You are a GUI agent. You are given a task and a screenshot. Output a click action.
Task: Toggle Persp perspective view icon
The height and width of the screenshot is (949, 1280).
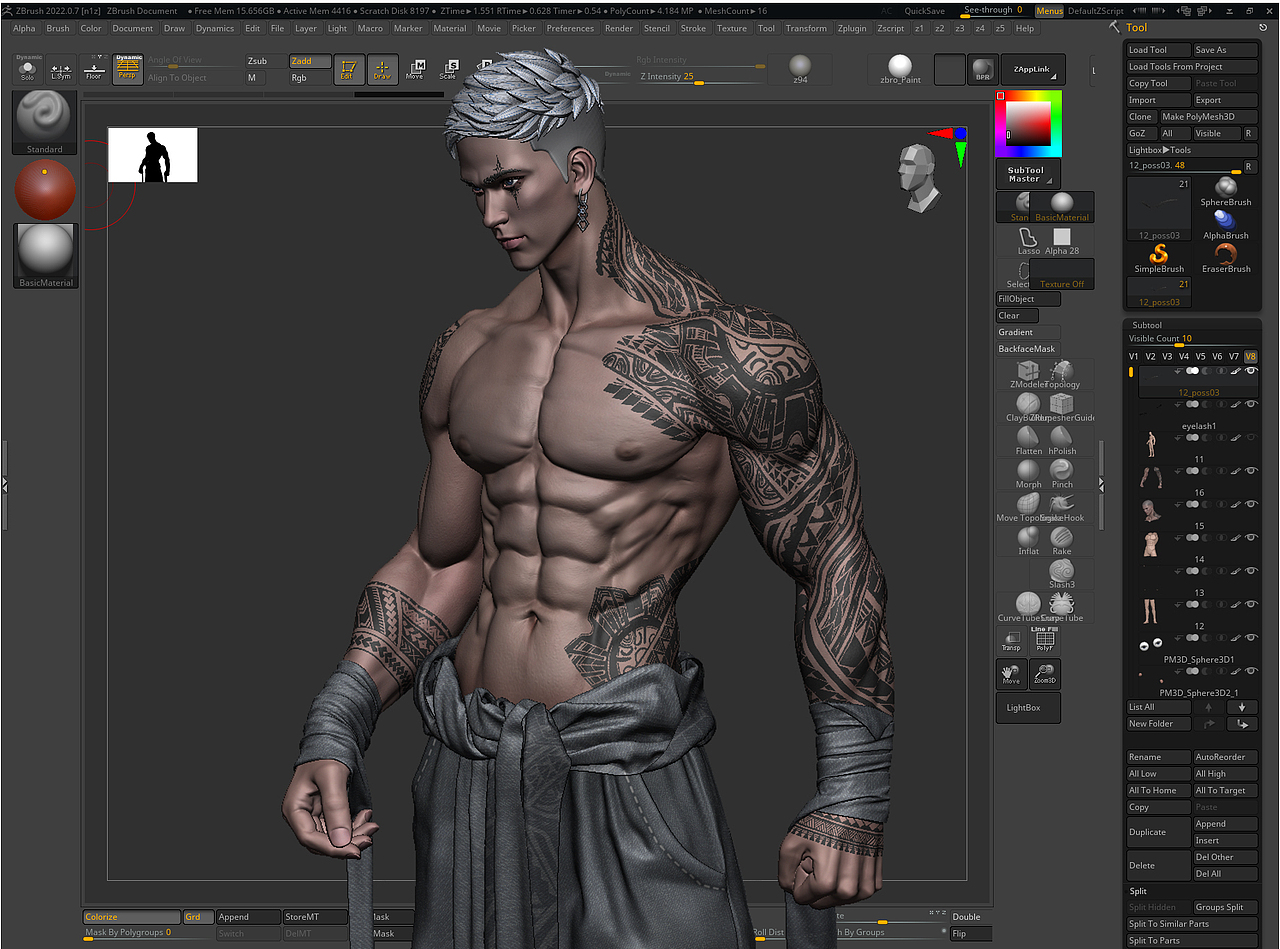127,68
